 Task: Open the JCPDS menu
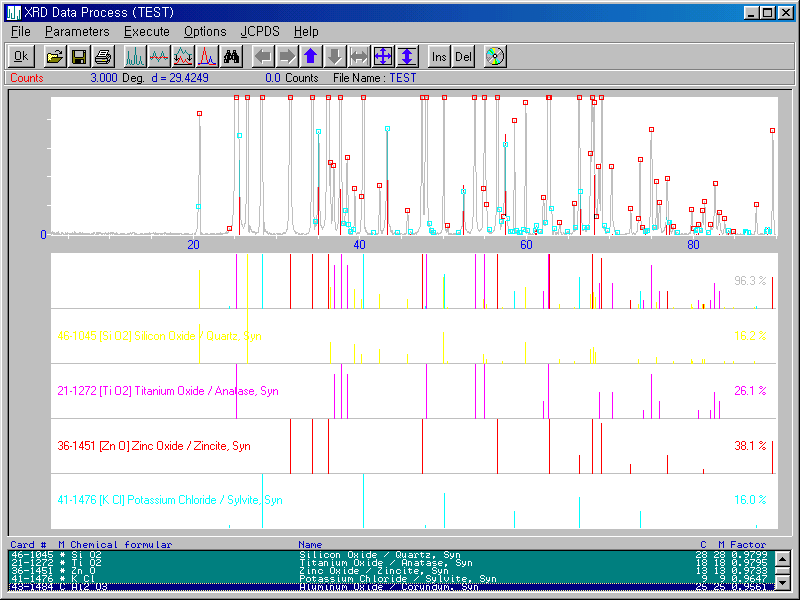260,31
